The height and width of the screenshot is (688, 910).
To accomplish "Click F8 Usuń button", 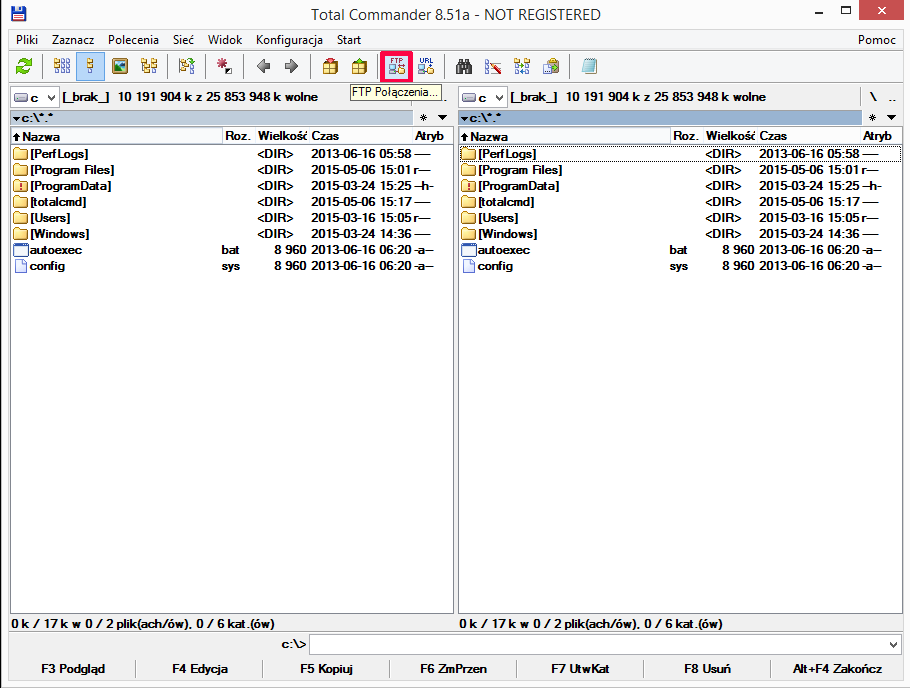I will click(x=707, y=669).
